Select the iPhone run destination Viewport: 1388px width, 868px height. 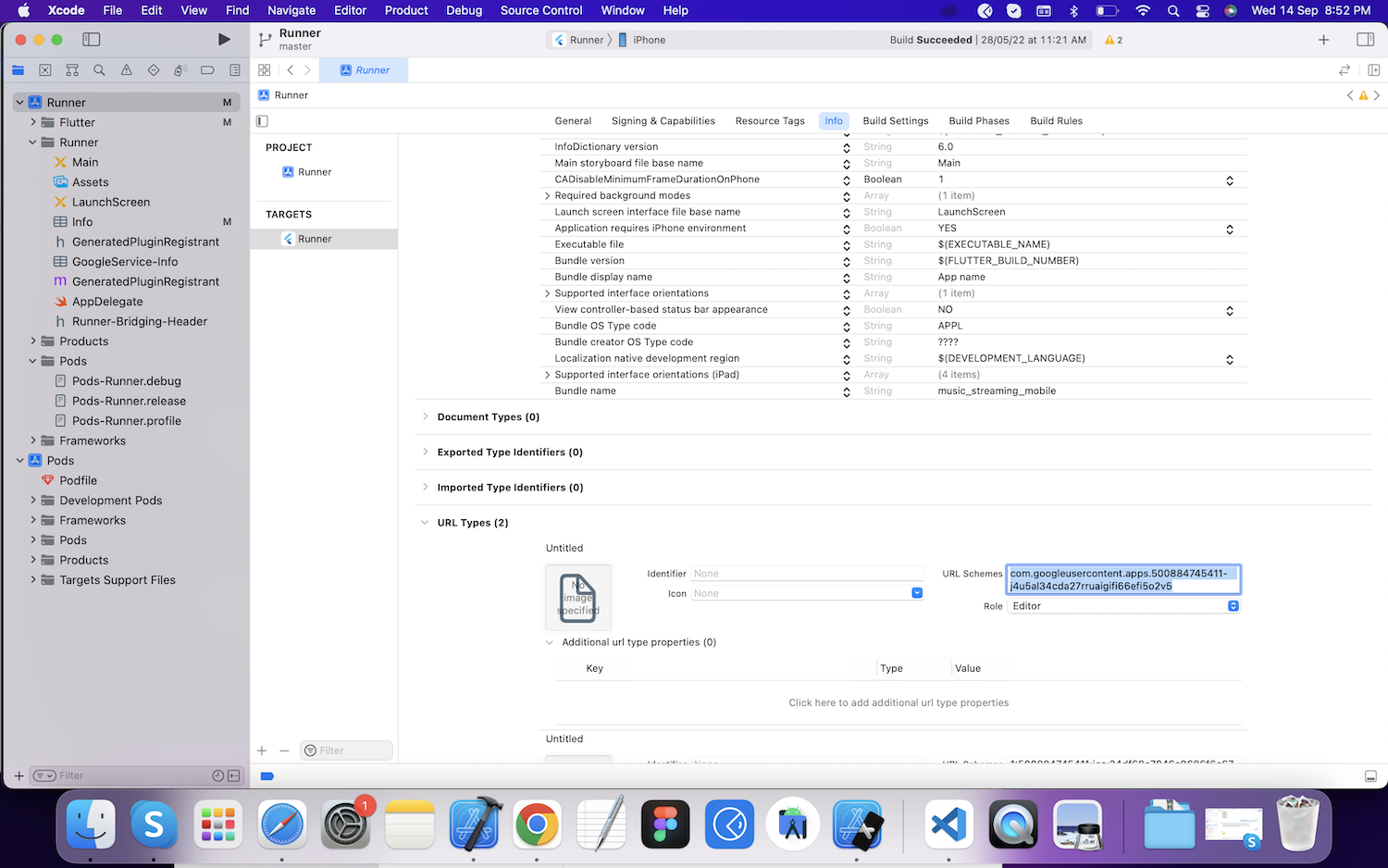tap(641, 40)
